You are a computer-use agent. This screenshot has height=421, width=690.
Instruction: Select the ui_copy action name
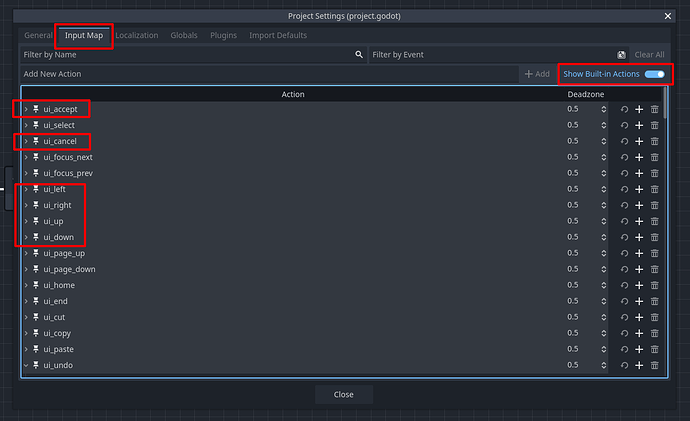(57, 333)
